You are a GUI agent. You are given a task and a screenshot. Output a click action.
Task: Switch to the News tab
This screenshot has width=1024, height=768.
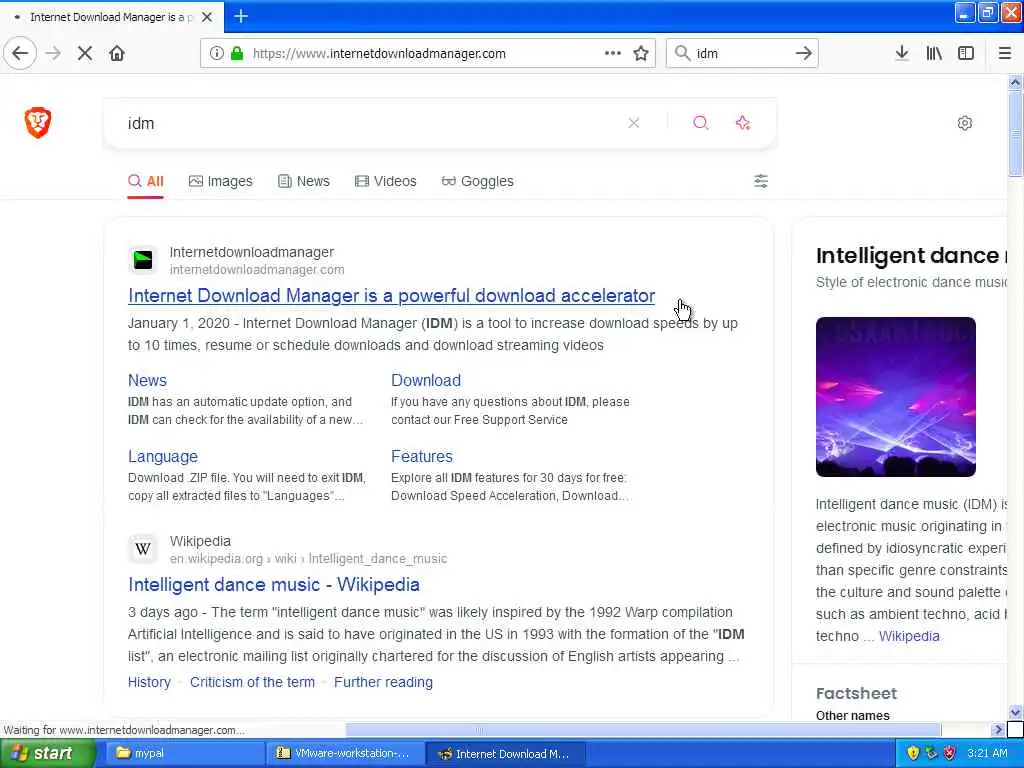(304, 181)
